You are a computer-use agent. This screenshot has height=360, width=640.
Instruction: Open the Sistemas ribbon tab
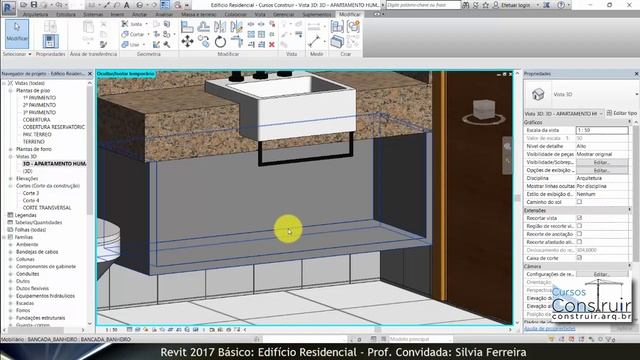pyautogui.click(x=93, y=14)
